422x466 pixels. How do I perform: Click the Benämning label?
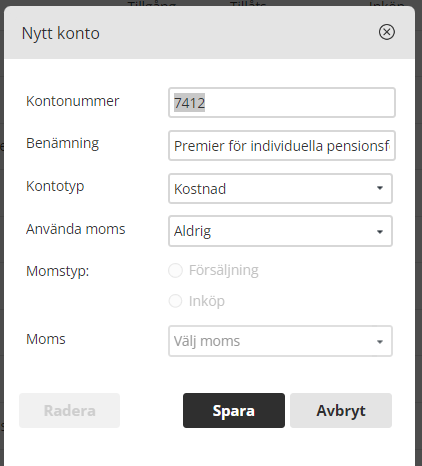pos(62,143)
